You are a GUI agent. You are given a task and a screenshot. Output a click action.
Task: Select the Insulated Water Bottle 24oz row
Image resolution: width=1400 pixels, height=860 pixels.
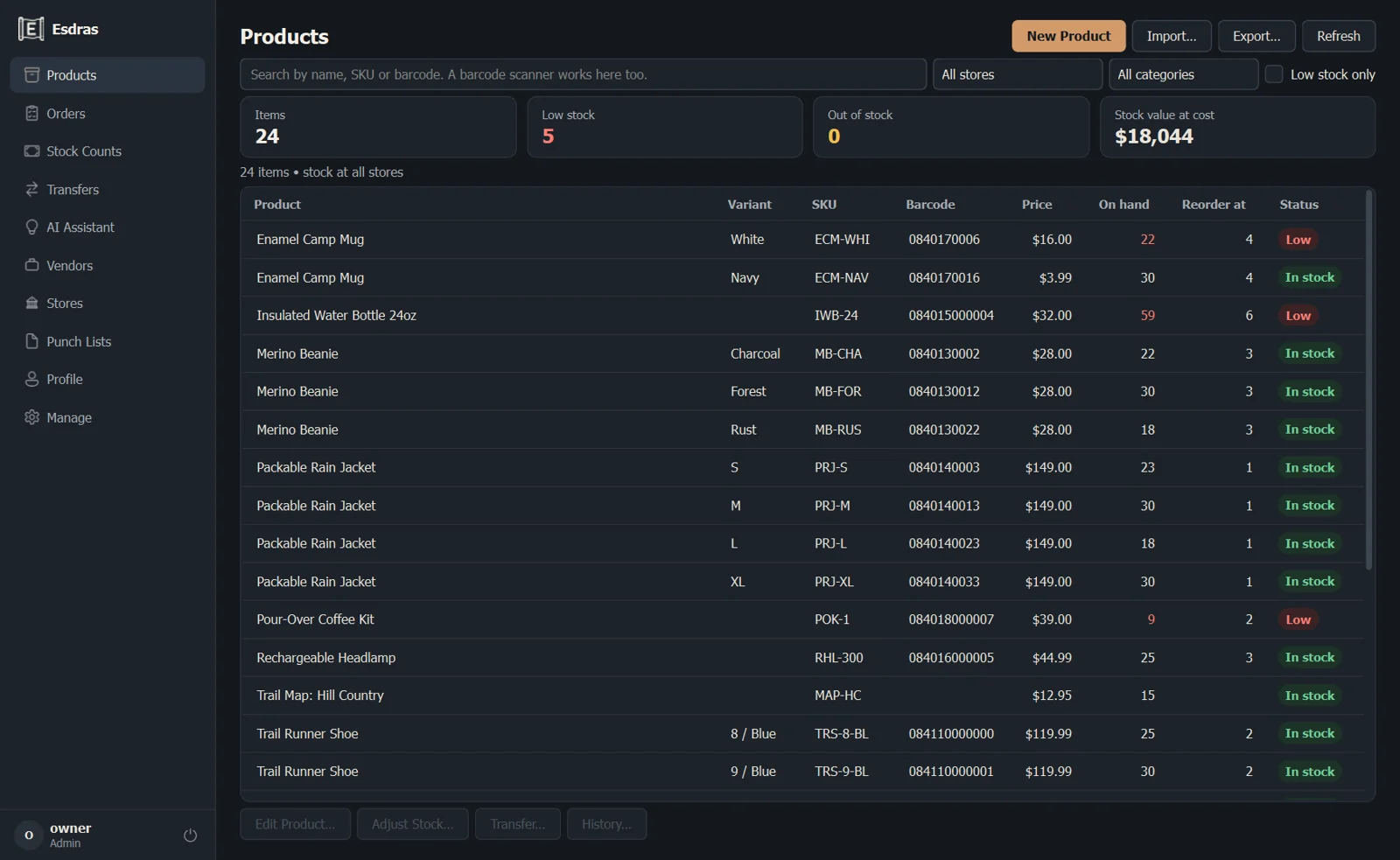coord(802,316)
